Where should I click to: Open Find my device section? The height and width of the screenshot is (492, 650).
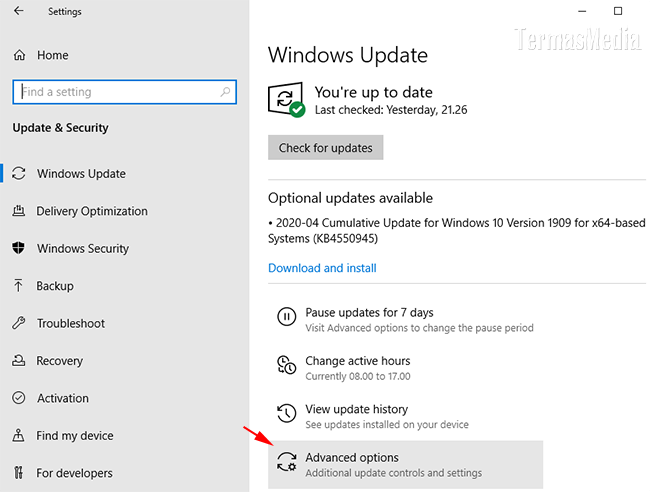[75, 436]
